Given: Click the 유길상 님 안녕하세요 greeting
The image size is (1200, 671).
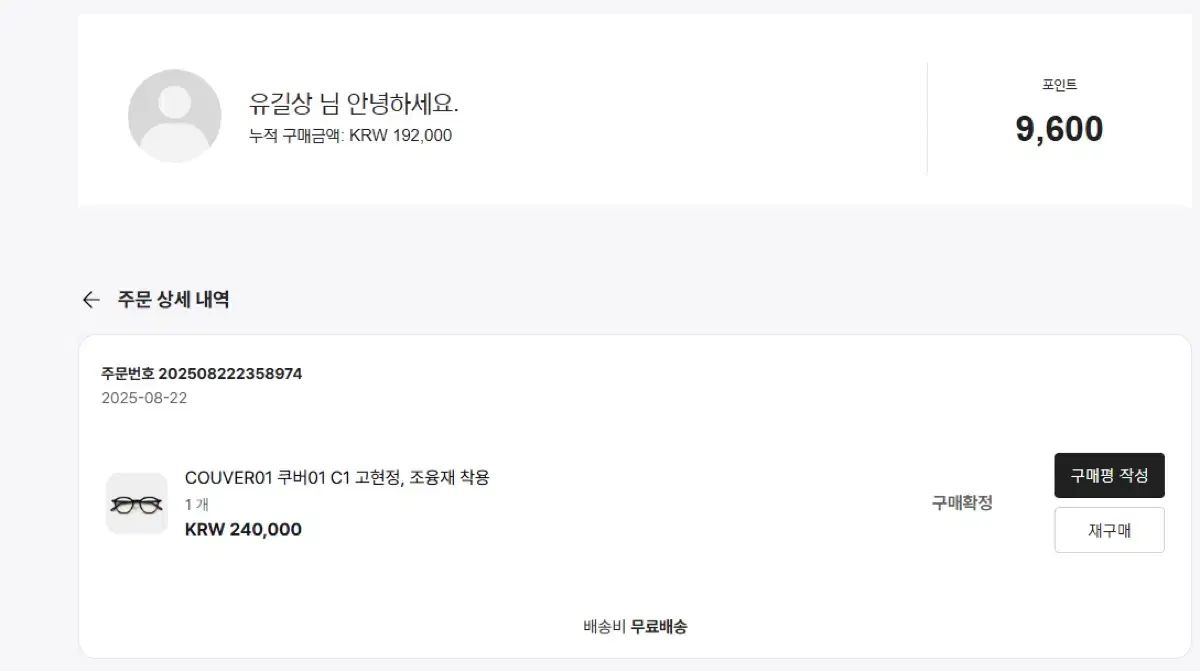Looking at the screenshot, I should (x=354, y=103).
